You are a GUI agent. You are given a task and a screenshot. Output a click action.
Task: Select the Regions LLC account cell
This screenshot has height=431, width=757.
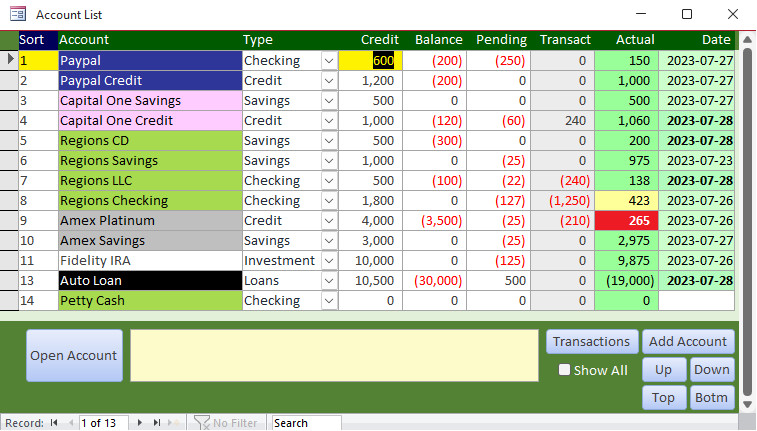pos(150,181)
